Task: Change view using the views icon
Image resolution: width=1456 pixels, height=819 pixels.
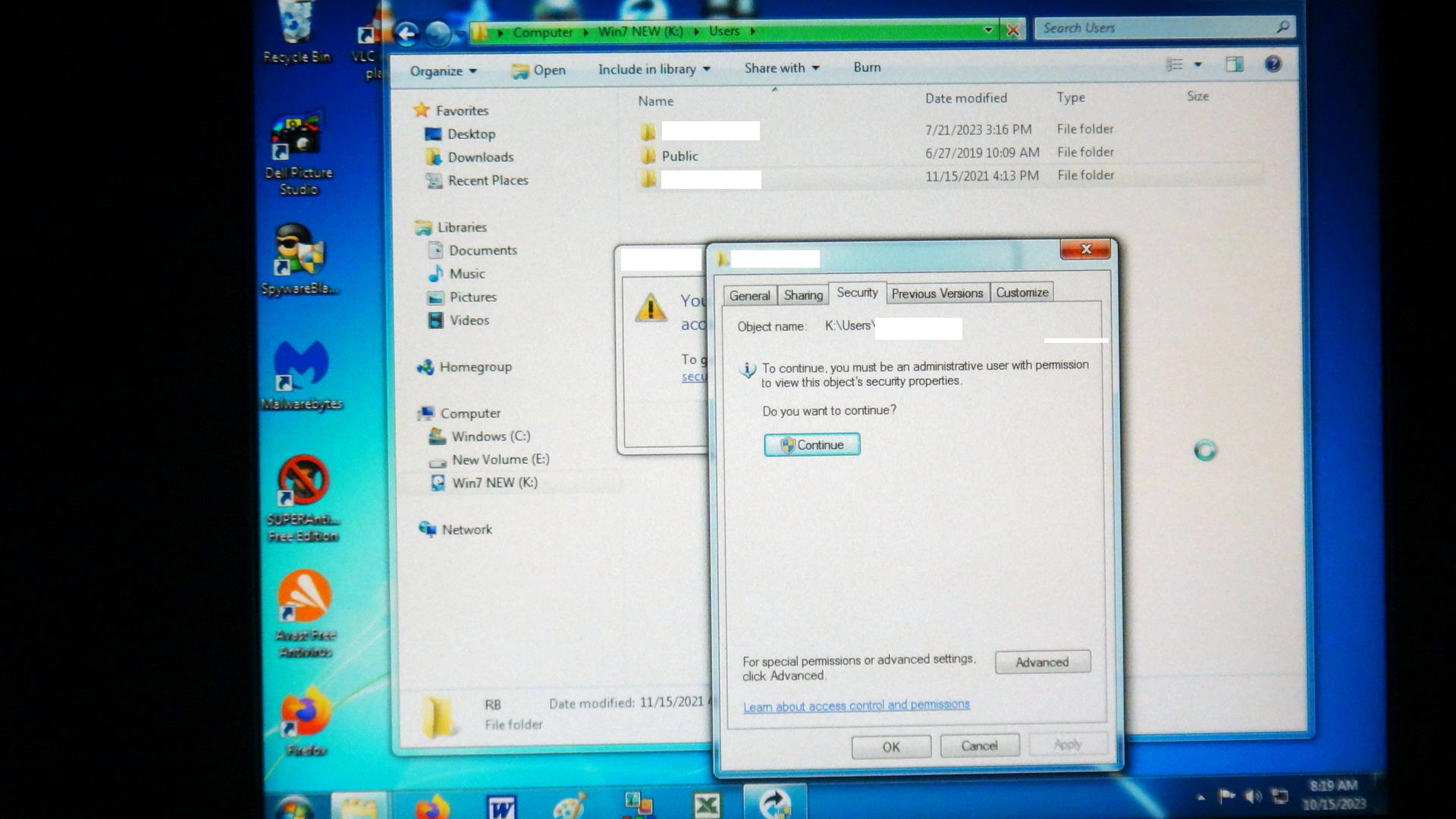Action: (1175, 64)
